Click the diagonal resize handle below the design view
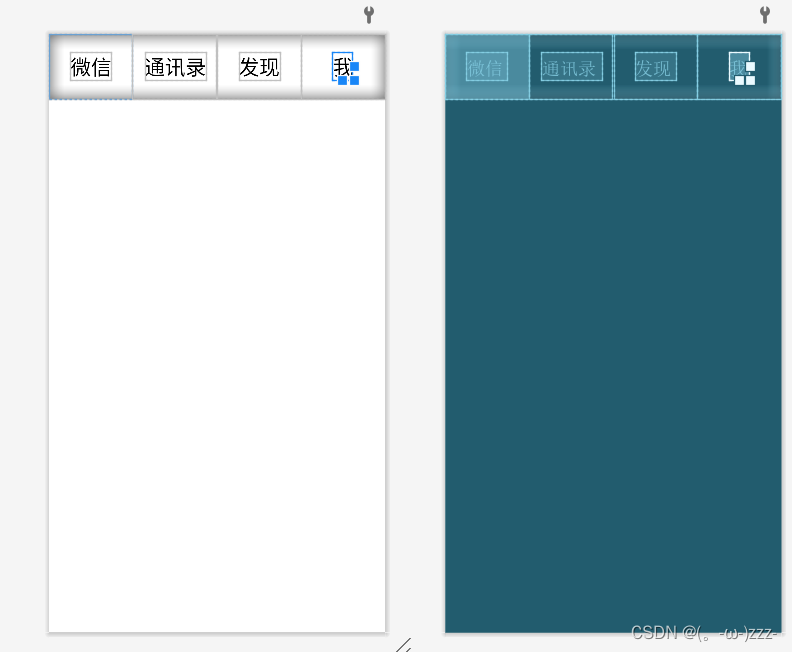The height and width of the screenshot is (652, 792). pyautogui.click(x=404, y=645)
